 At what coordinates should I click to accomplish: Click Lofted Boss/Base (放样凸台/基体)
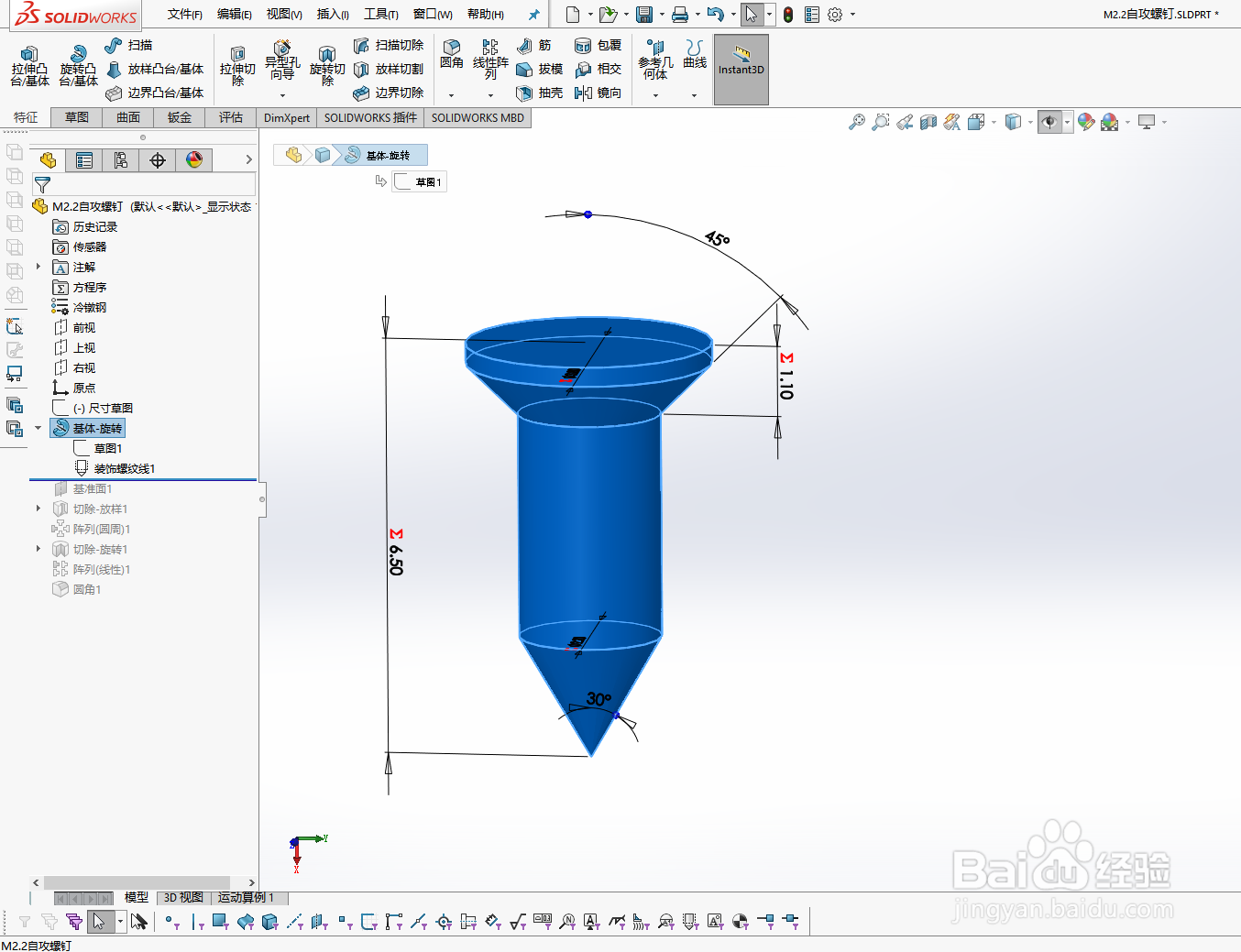(155, 69)
